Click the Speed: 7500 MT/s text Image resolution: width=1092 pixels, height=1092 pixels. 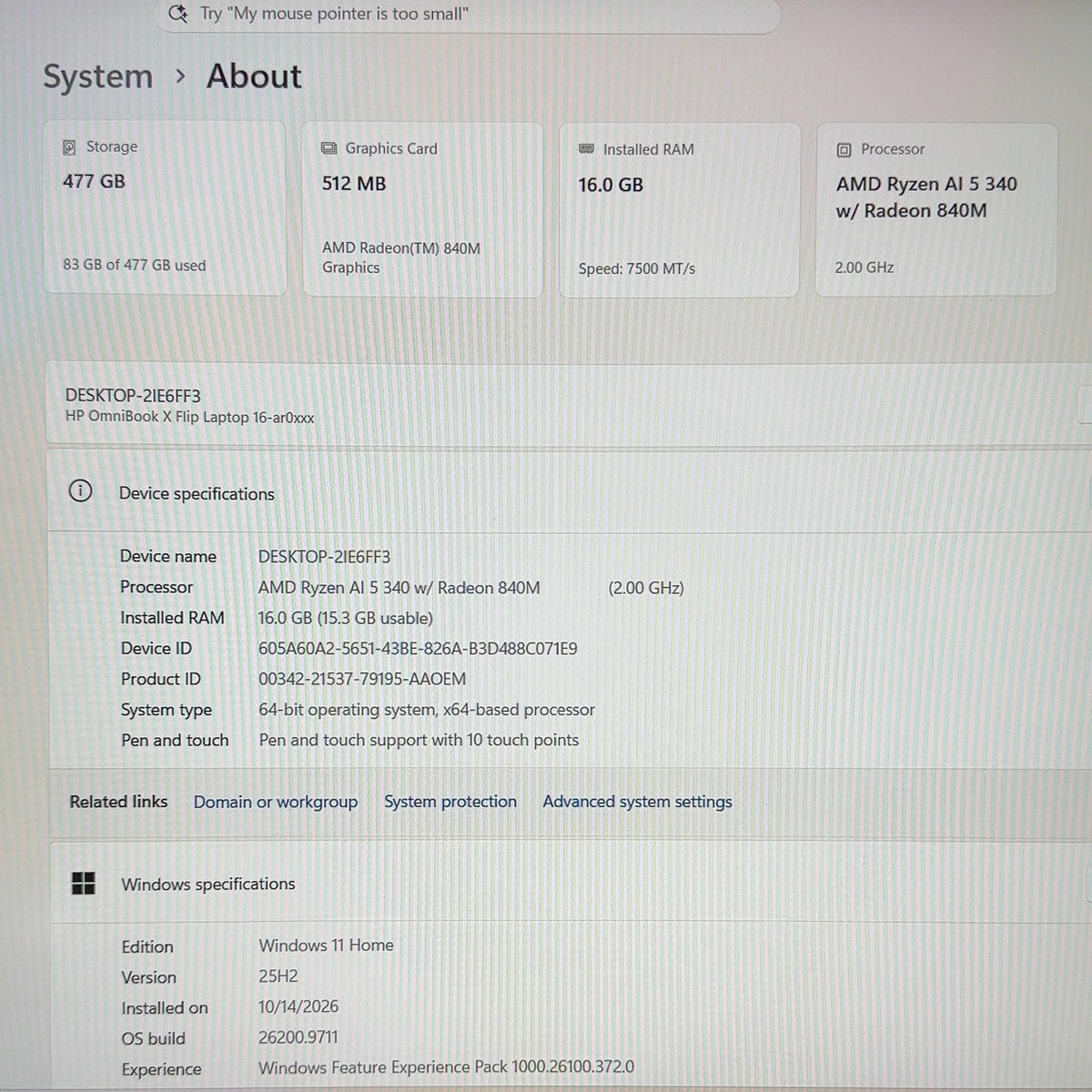(636, 268)
